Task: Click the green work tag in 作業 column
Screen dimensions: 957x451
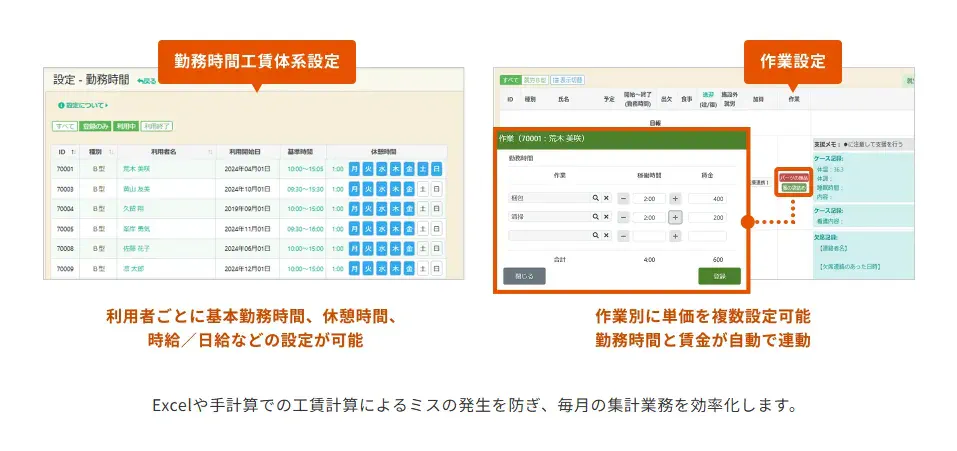Action: (x=793, y=187)
